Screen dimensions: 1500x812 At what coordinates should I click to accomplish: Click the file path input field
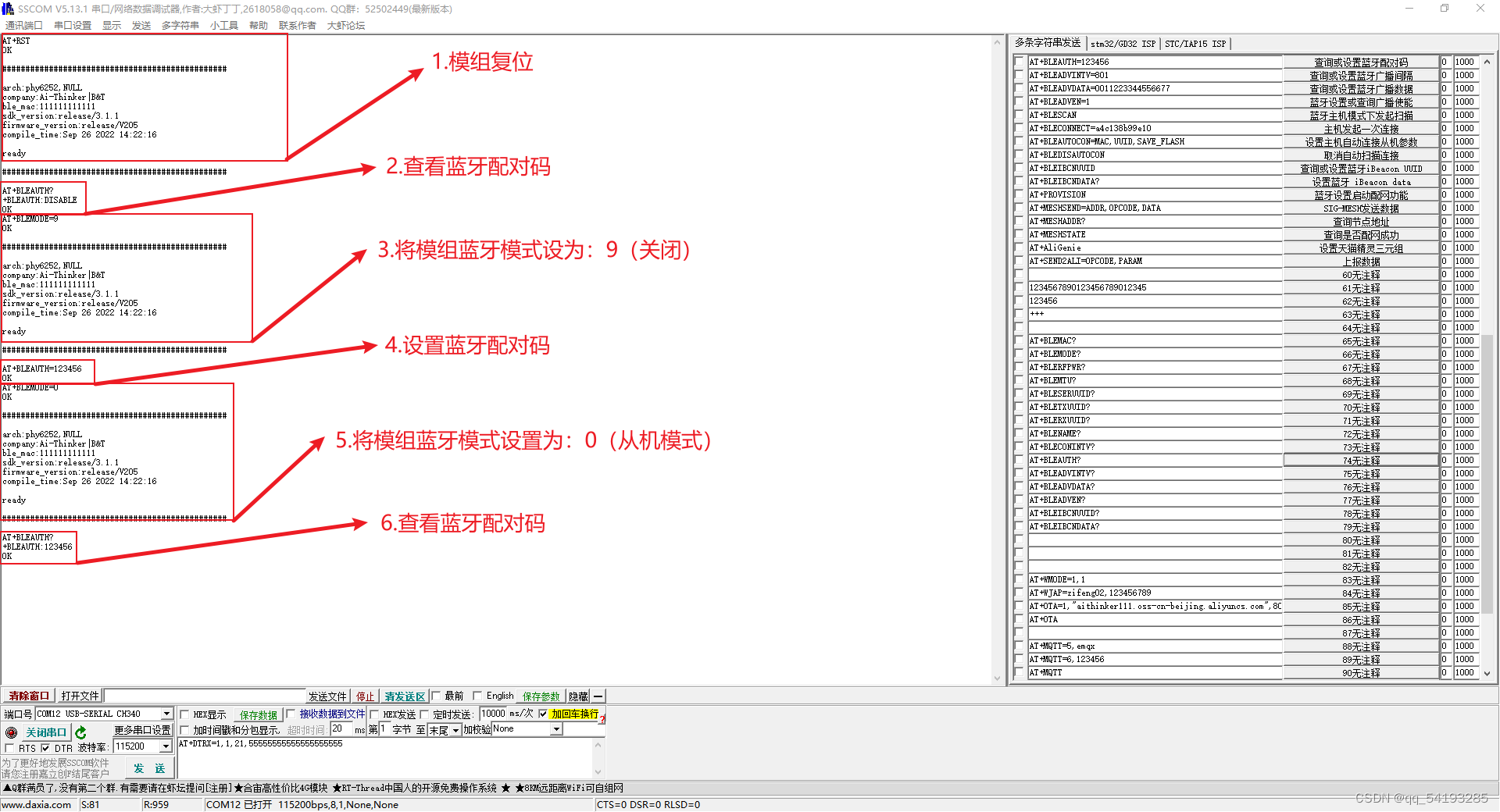204,696
